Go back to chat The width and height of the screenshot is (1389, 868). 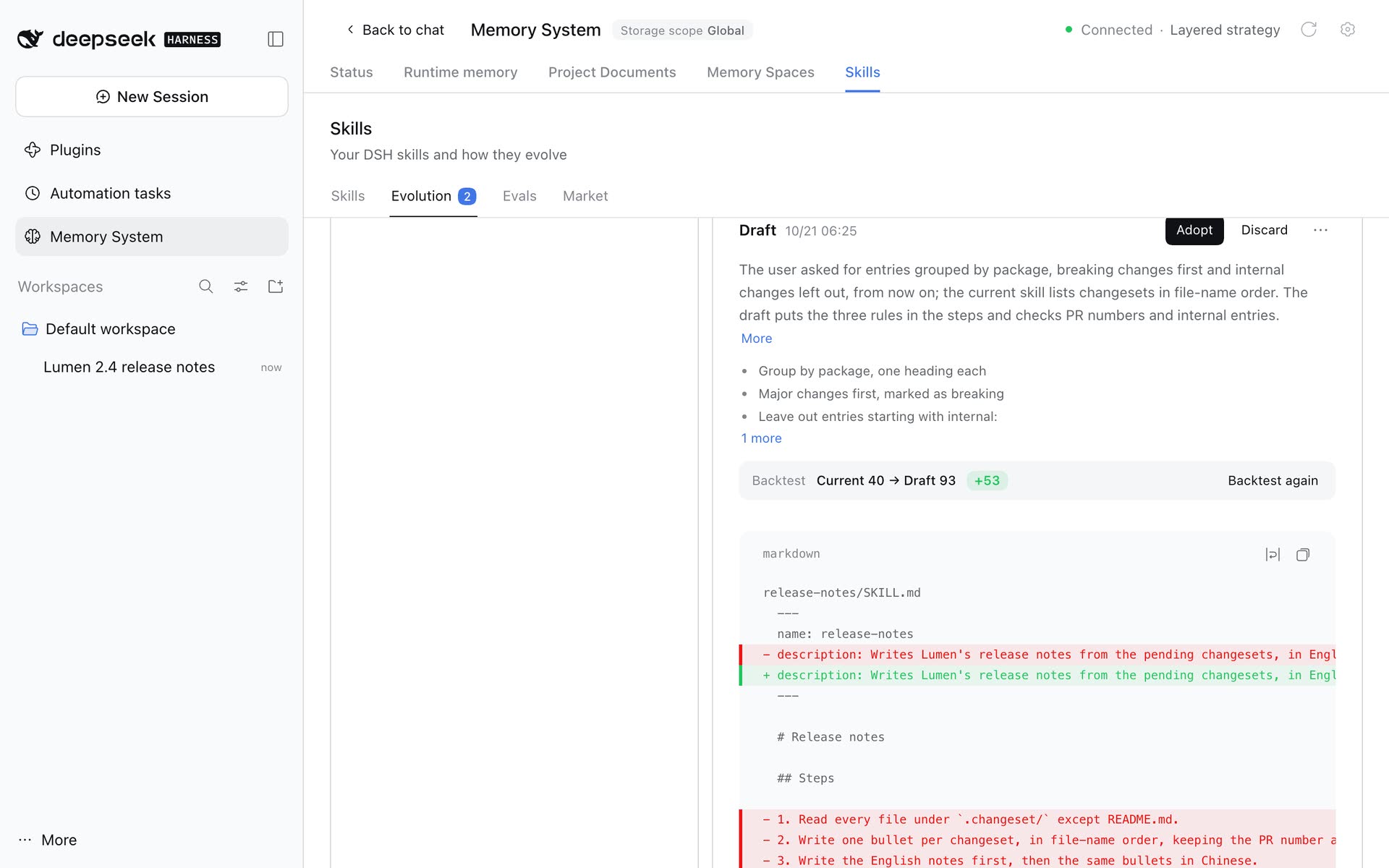[395, 30]
